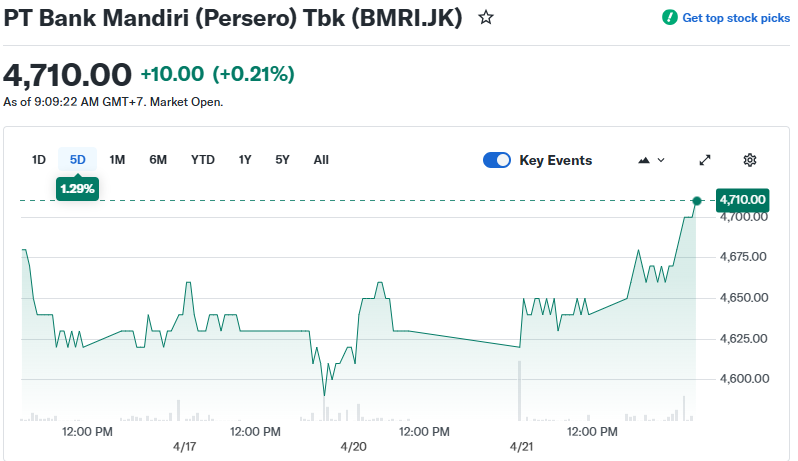
Task: Star BMRI.JK to add to watchlist
Action: click(486, 18)
